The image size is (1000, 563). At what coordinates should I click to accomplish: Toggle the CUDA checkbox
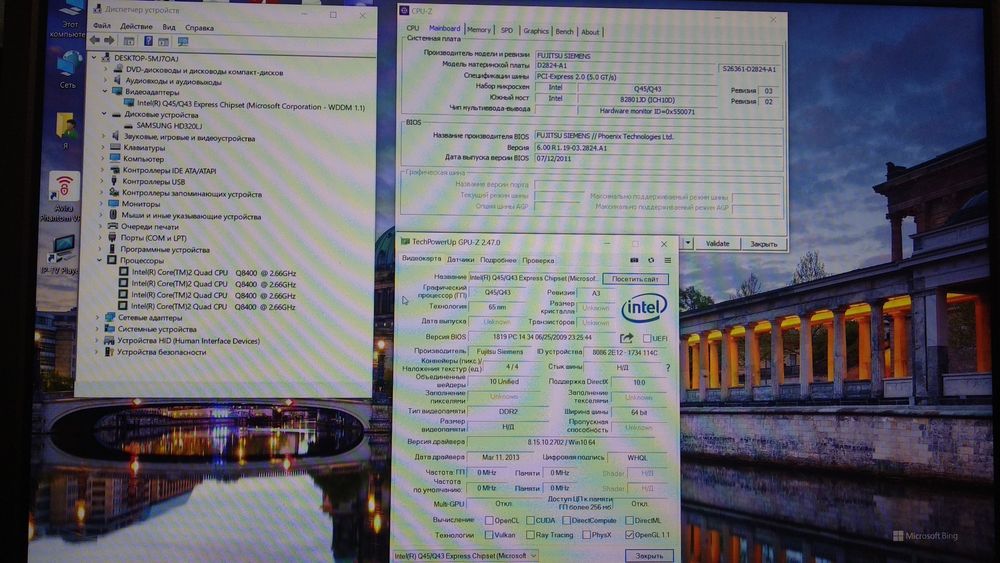pos(530,520)
